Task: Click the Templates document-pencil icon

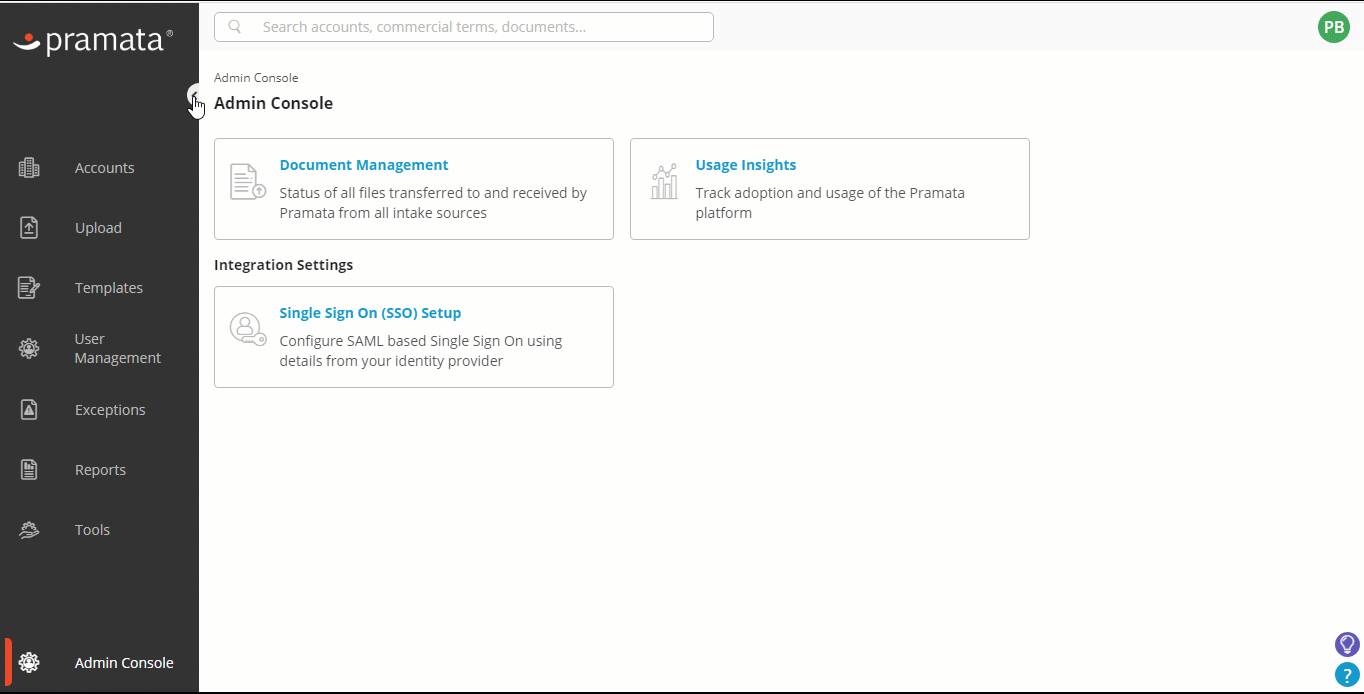Action: tap(29, 288)
